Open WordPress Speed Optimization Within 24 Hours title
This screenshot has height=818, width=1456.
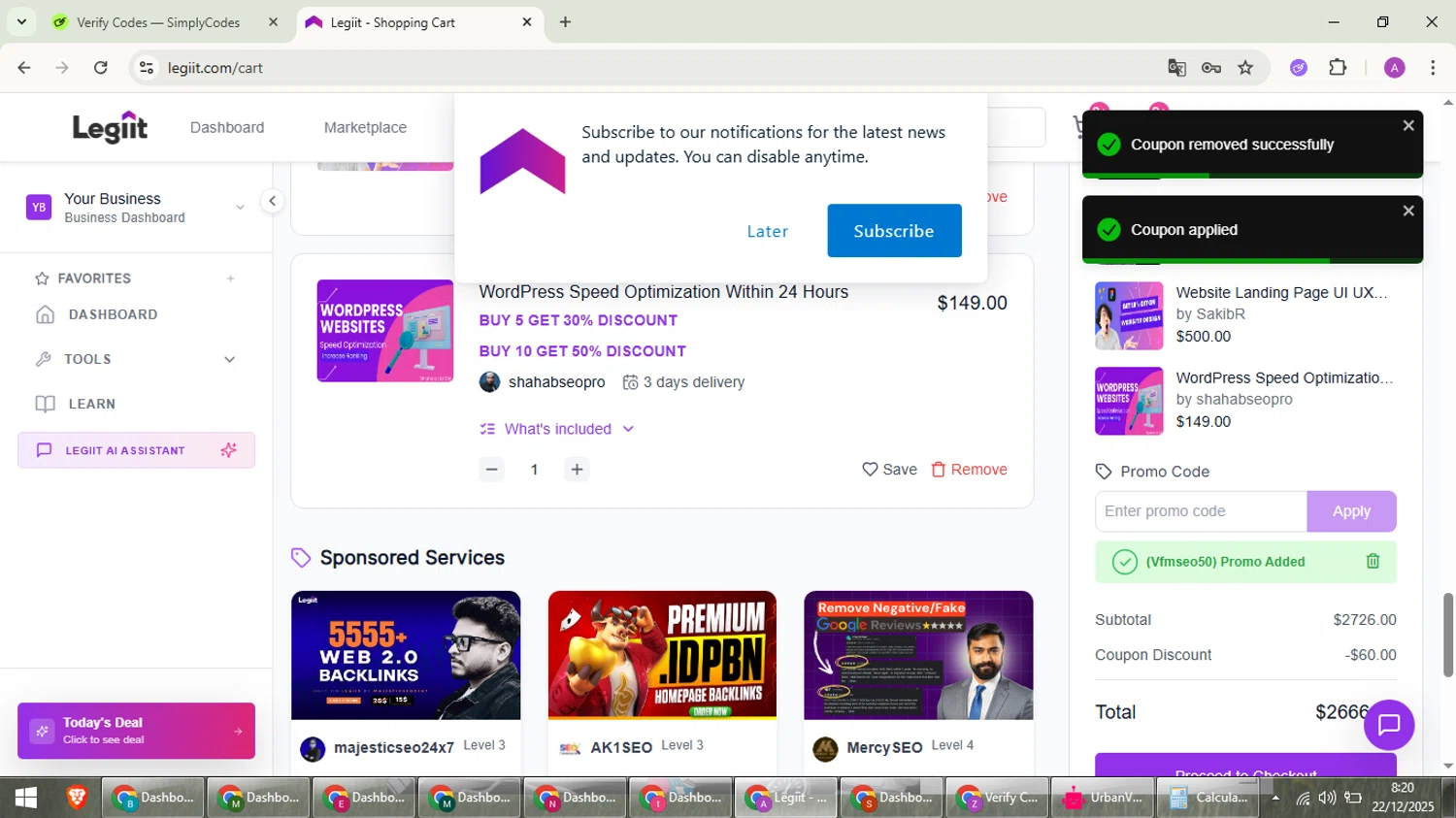(x=664, y=292)
